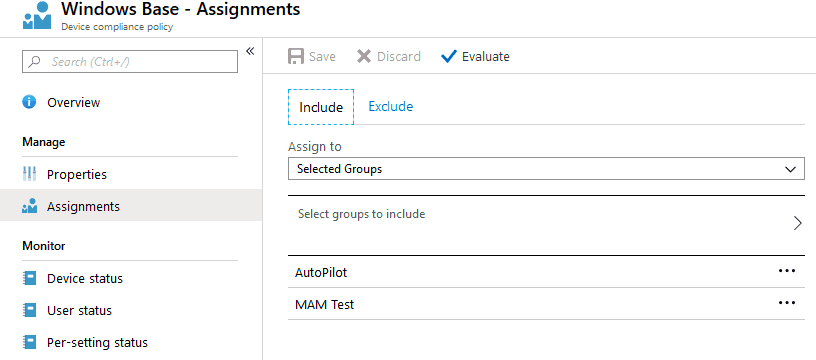
Task: Select the AutoPilot group row
Action: pos(546,272)
